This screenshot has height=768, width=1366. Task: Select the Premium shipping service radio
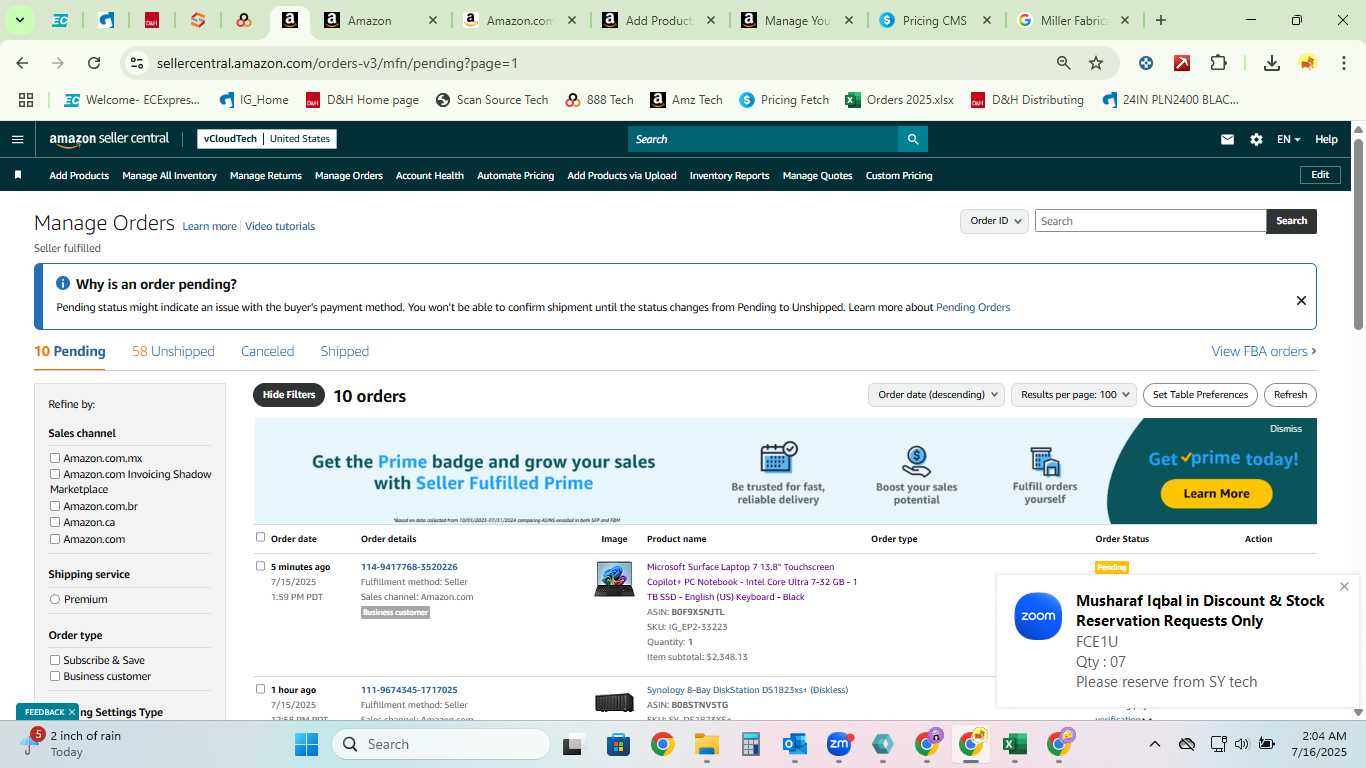(x=55, y=599)
